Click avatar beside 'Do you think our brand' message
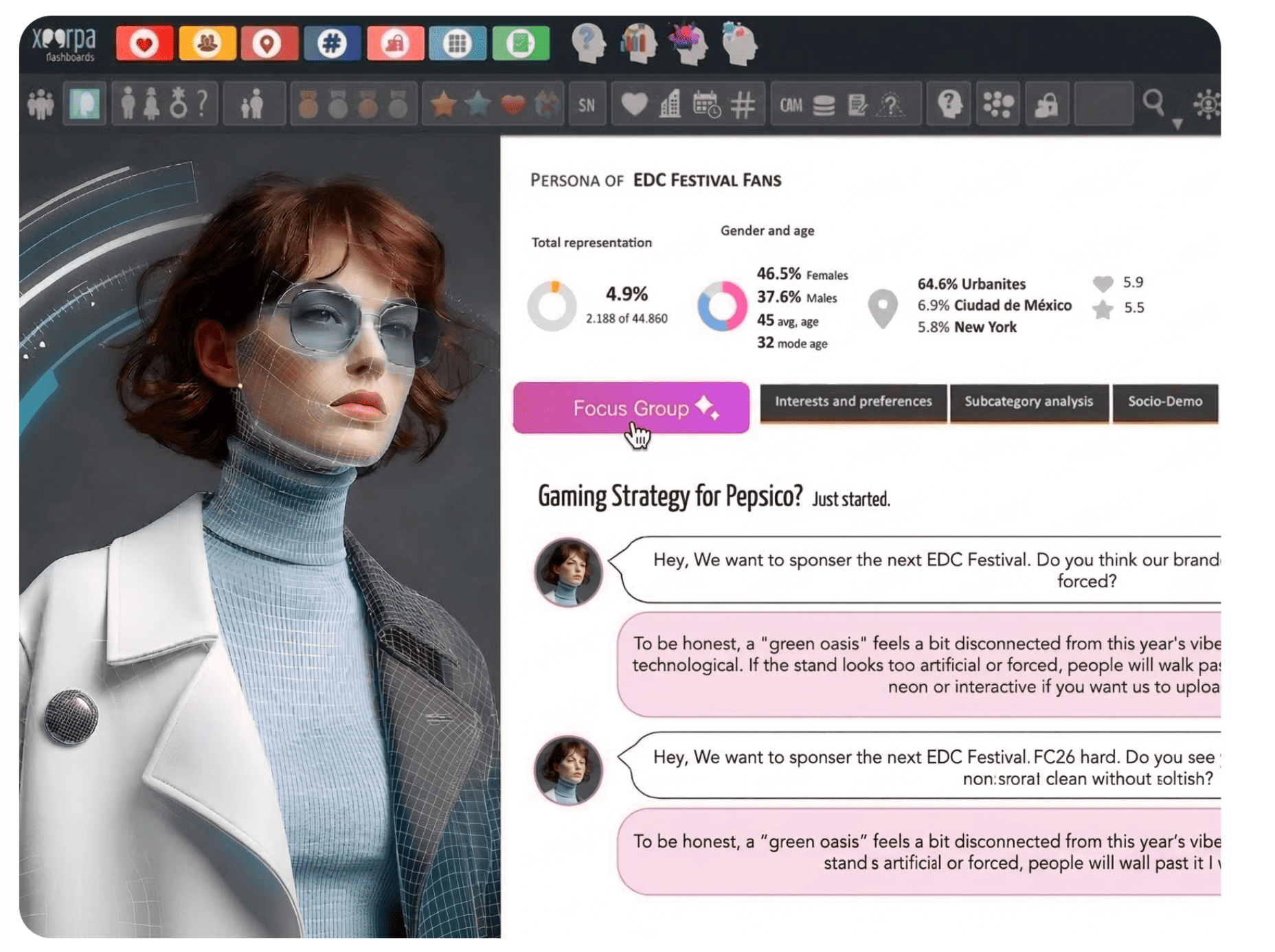Image resolution: width=1275 pixels, height=952 pixels. tap(568, 572)
